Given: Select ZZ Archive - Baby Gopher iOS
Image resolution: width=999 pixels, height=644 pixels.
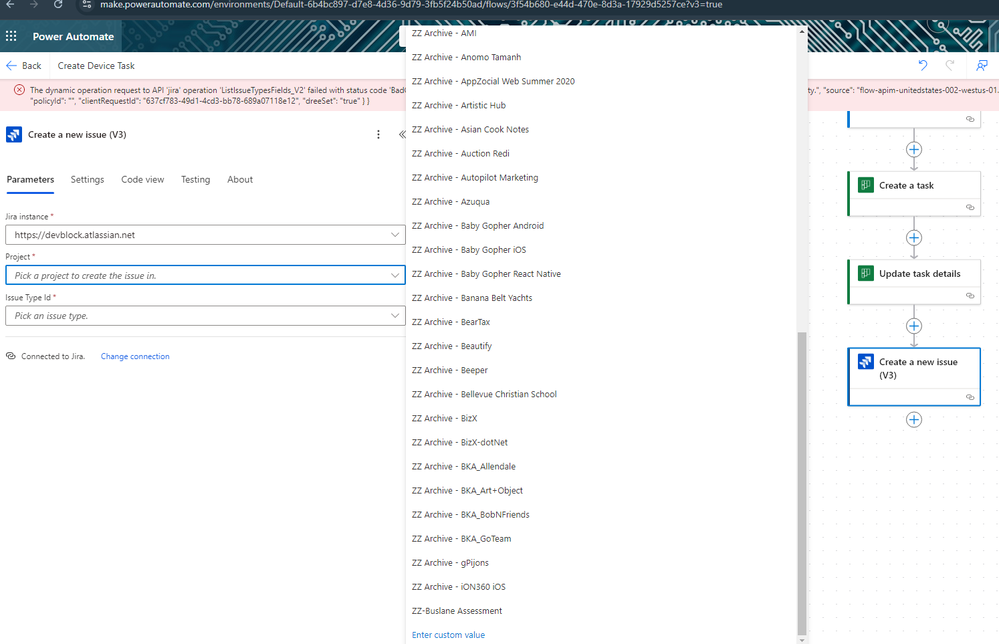Looking at the screenshot, I should (x=469, y=250).
